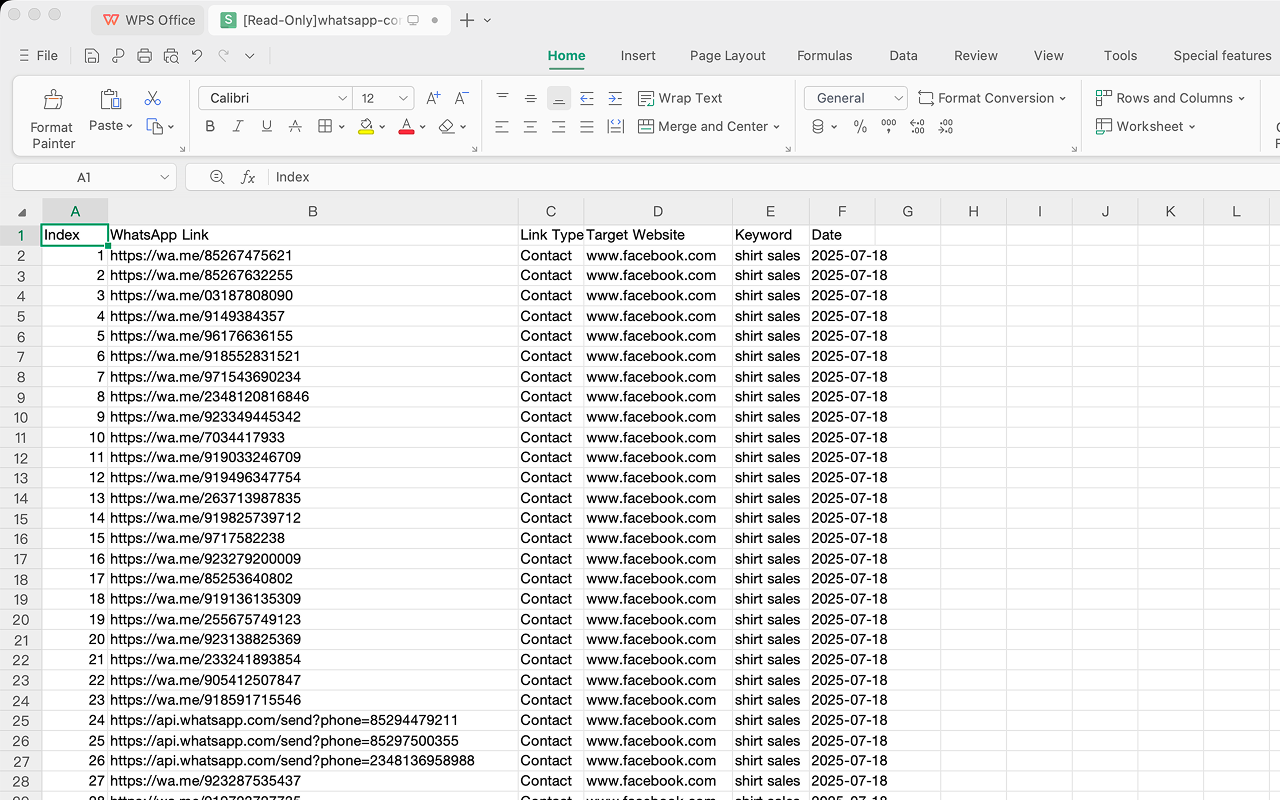The width and height of the screenshot is (1280, 800).
Task: Click the decrease indent icon
Action: (x=587, y=98)
